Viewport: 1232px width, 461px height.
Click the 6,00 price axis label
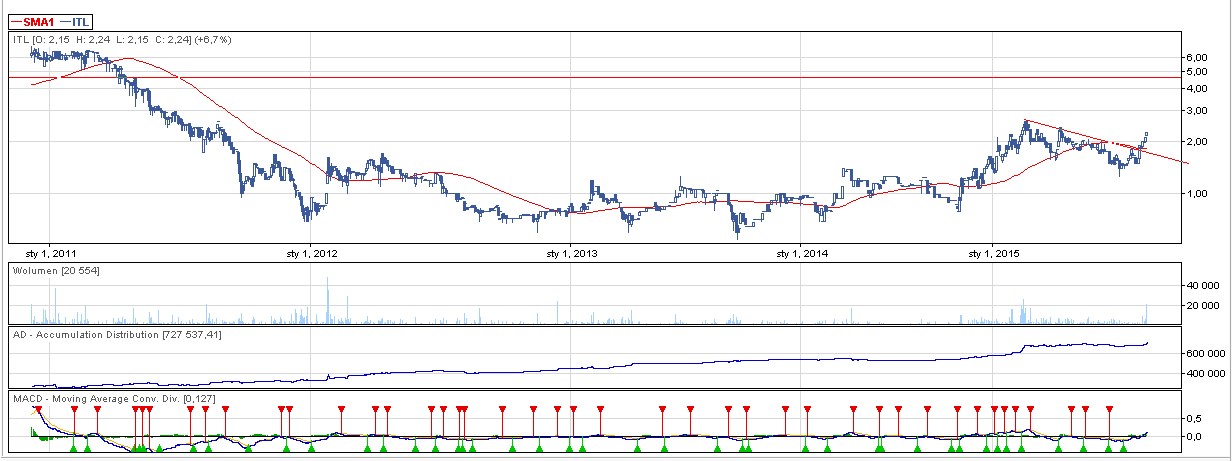click(x=1195, y=58)
